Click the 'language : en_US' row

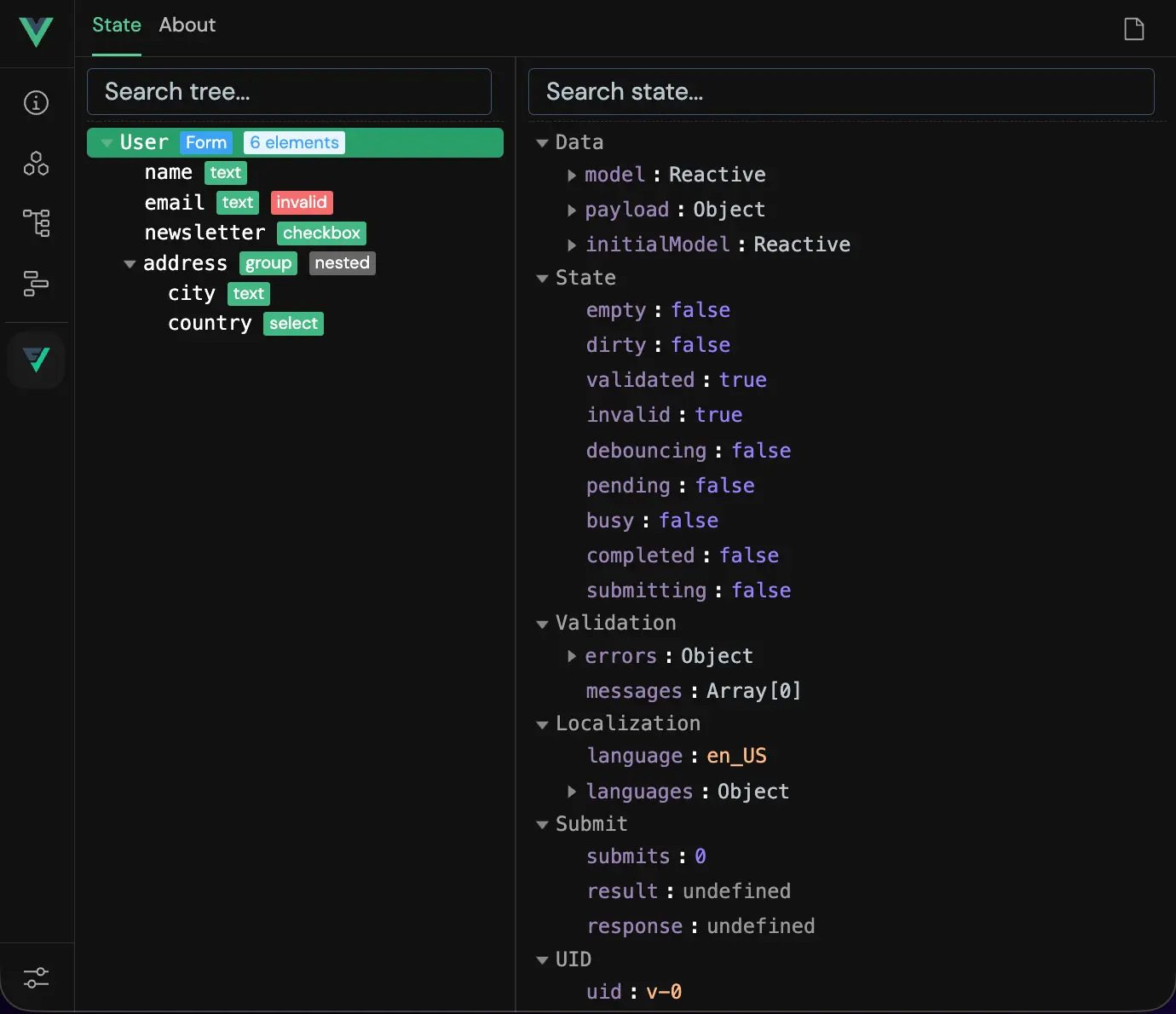coord(677,757)
